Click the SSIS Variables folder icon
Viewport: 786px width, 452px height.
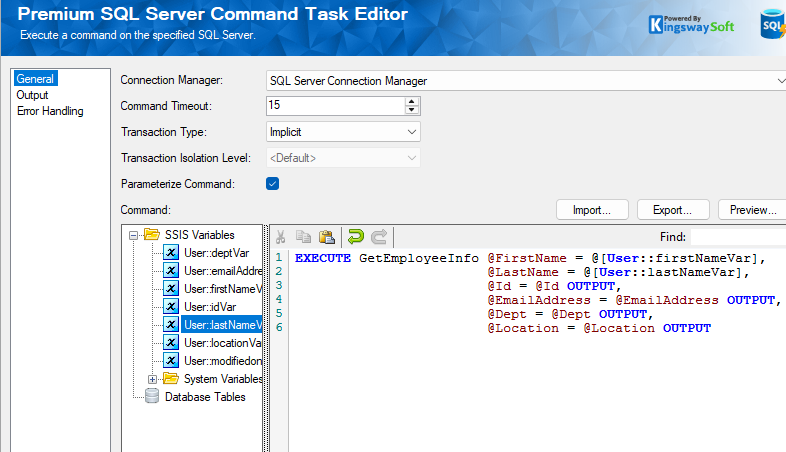click(x=152, y=235)
